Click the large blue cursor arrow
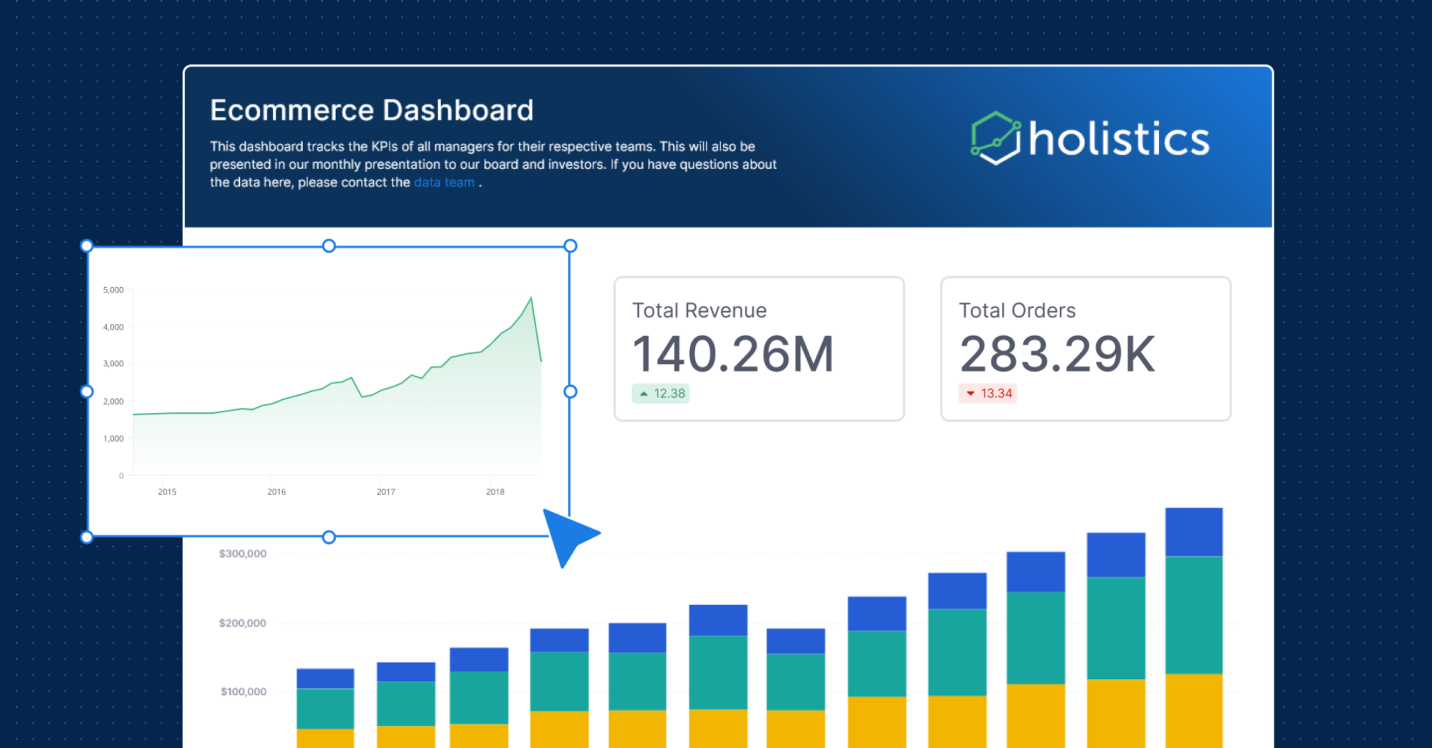This screenshot has height=748, width=1432. [568, 535]
